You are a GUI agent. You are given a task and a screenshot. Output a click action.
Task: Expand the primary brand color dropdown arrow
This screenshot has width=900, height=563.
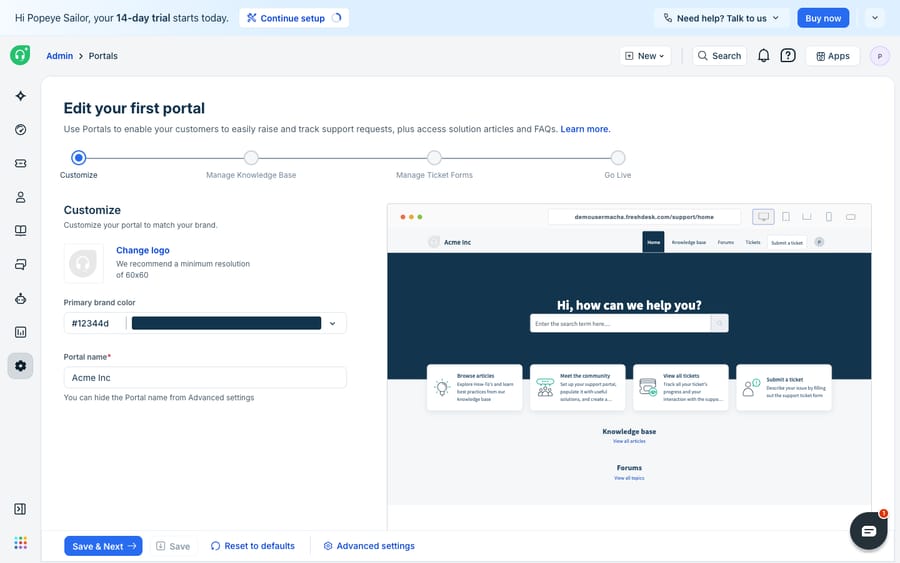click(332, 324)
